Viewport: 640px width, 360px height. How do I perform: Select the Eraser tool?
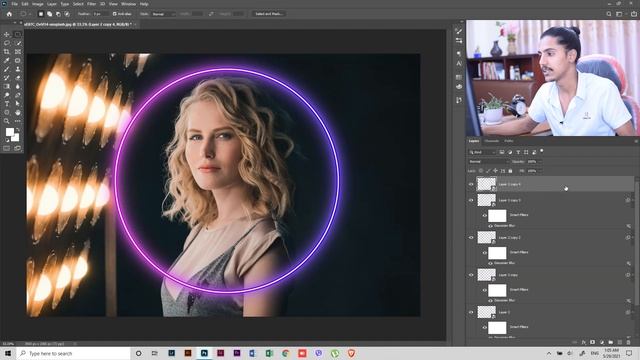click(x=18, y=78)
